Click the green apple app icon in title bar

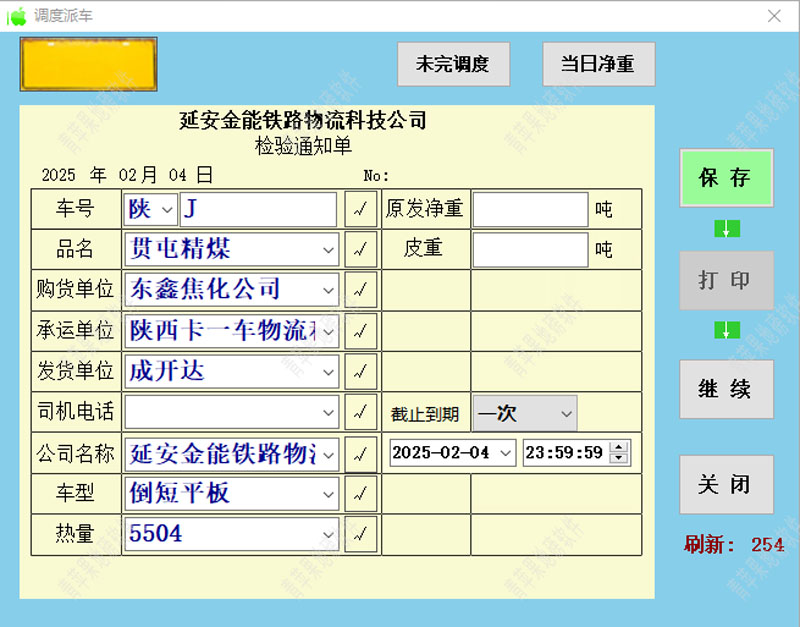pos(16,15)
